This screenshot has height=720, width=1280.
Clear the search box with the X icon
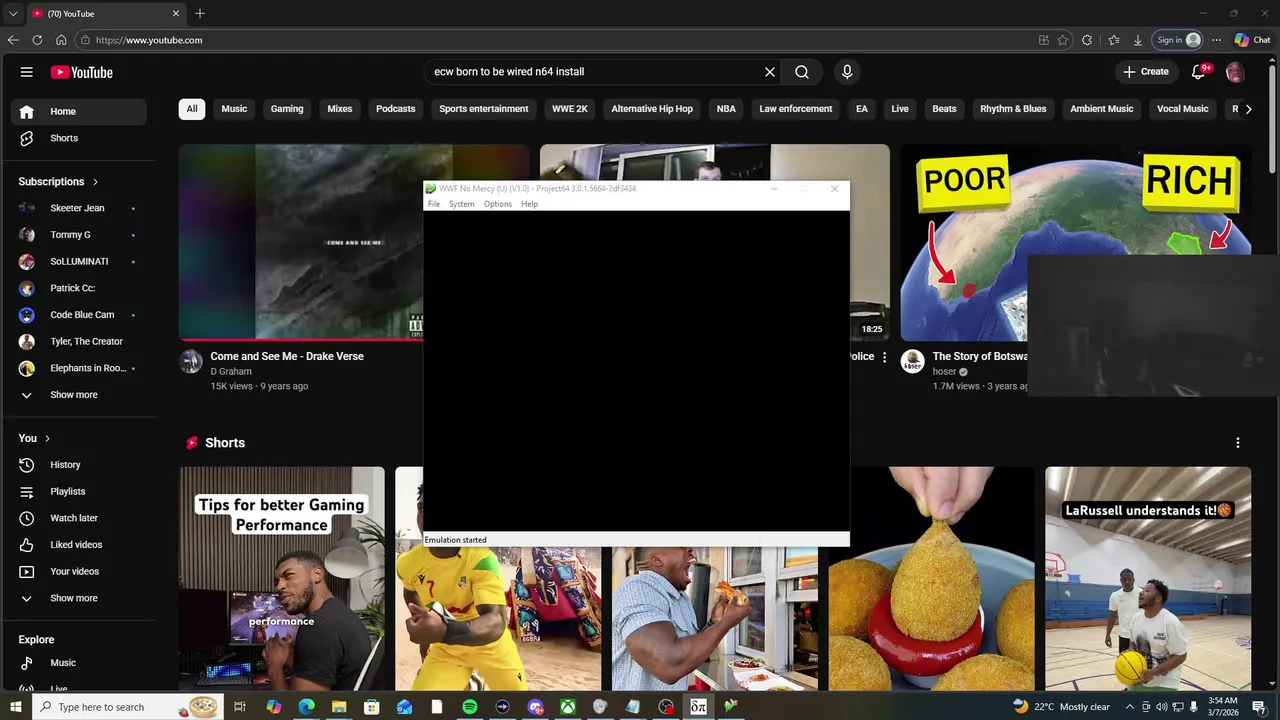tap(770, 72)
